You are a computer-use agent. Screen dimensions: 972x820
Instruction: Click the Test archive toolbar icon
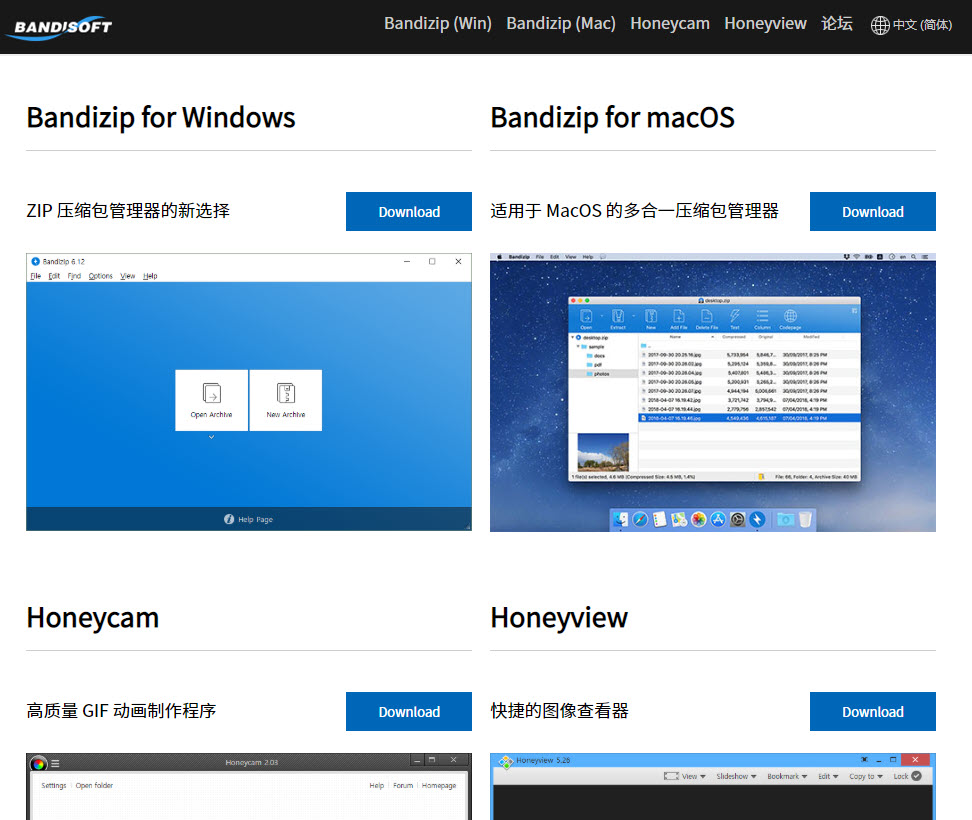coord(735,315)
